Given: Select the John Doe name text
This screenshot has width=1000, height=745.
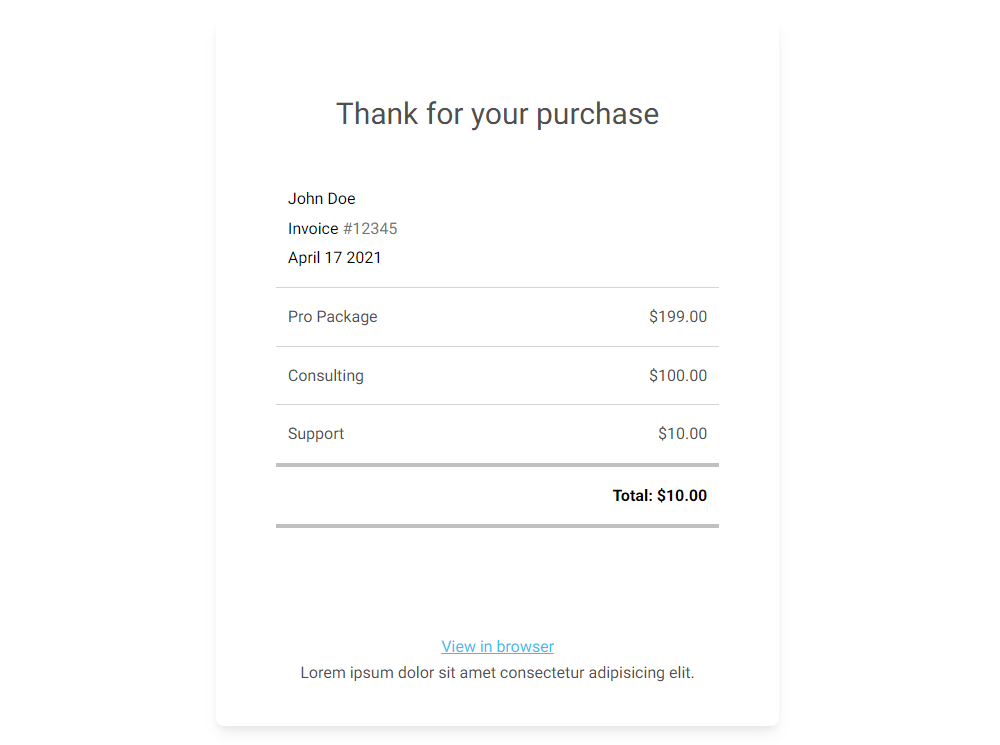Looking at the screenshot, I should (321, 198).
